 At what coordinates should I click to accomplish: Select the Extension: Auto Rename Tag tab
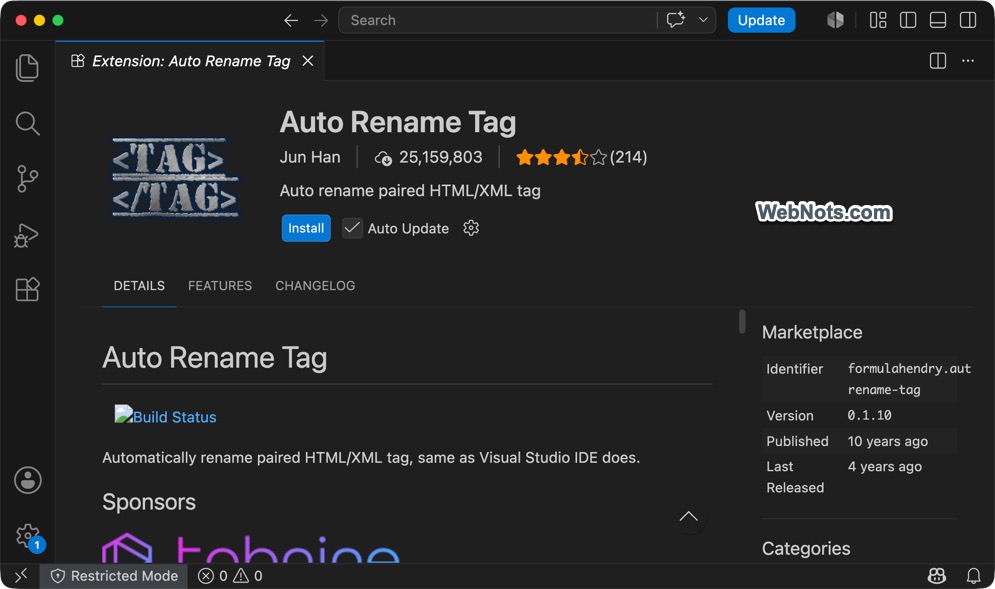[x=190, y=61]
